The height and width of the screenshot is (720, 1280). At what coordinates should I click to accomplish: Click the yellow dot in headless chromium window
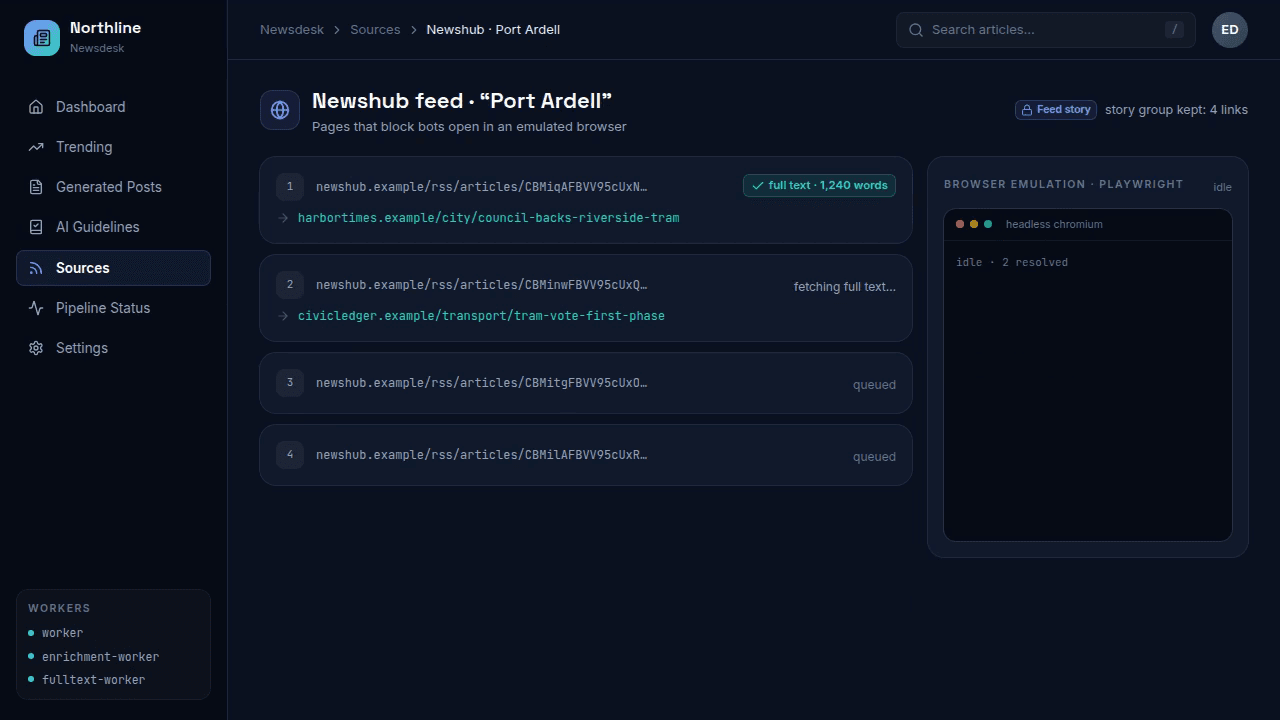974,224
